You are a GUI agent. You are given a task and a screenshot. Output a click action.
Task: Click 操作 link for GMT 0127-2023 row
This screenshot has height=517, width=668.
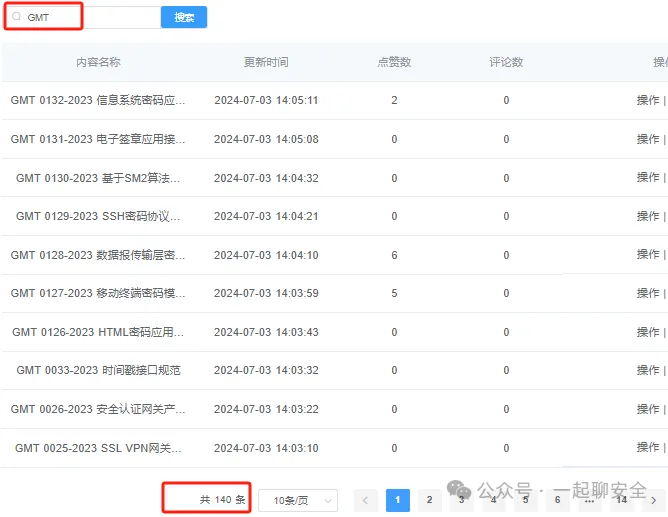pos(648,293)
